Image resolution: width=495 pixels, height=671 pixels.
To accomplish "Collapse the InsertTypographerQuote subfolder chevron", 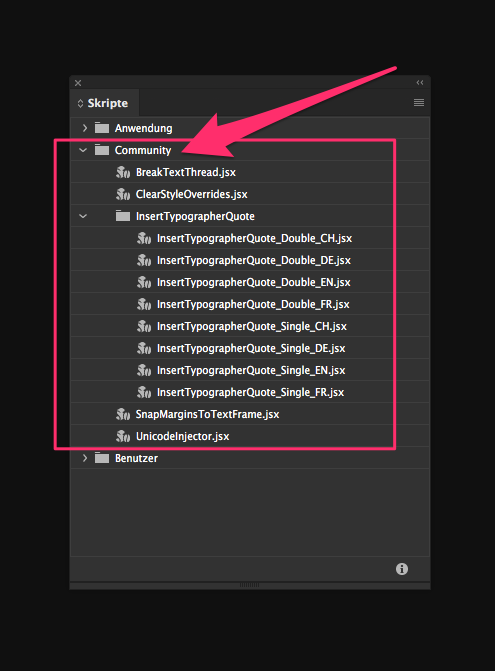I will click(x=83, y=216).
